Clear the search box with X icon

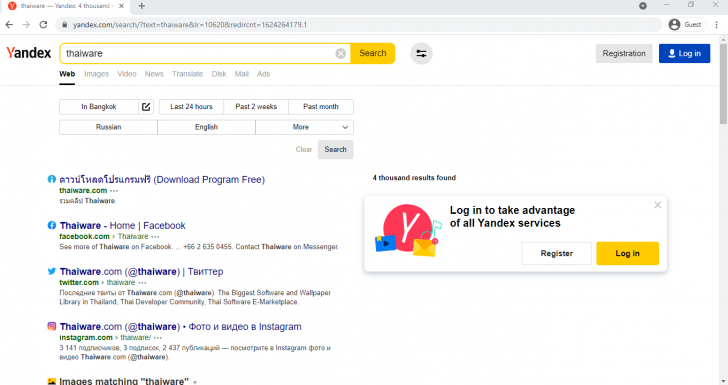pos(340,53)
